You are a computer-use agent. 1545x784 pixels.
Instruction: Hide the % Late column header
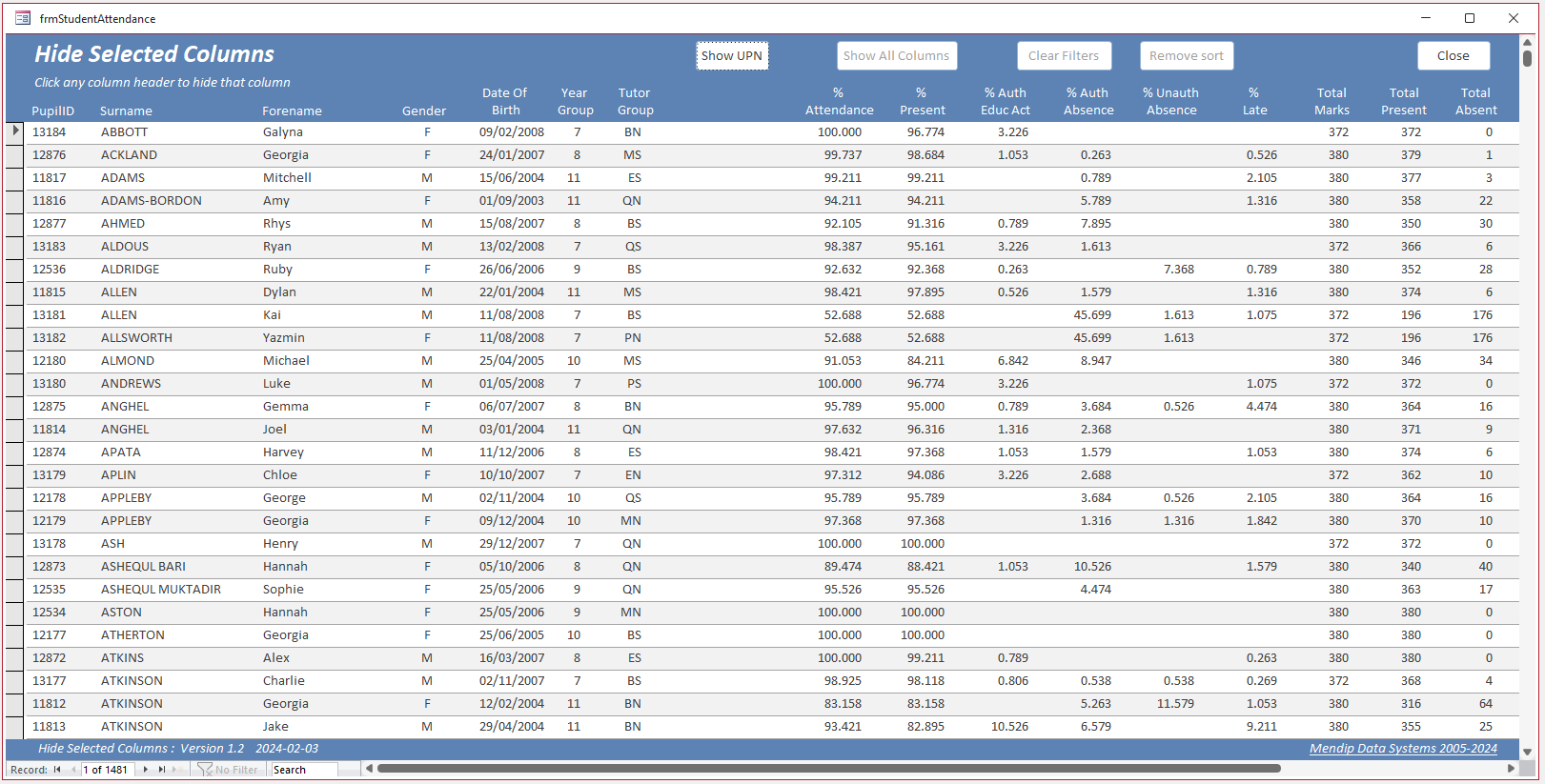tap(1254, 101)
